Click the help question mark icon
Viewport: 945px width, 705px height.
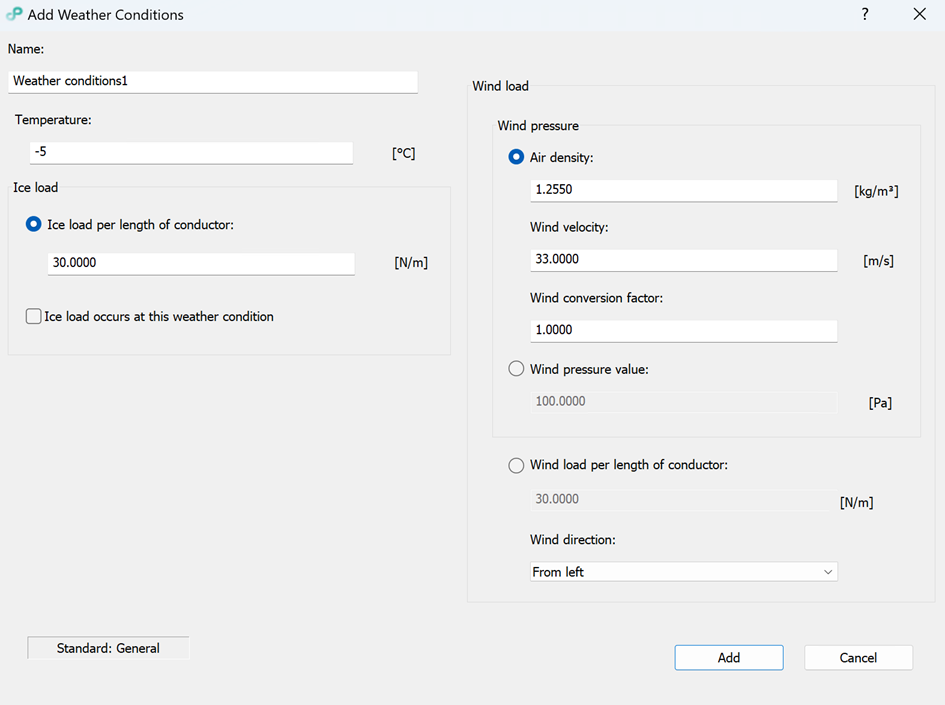[865, 14]
